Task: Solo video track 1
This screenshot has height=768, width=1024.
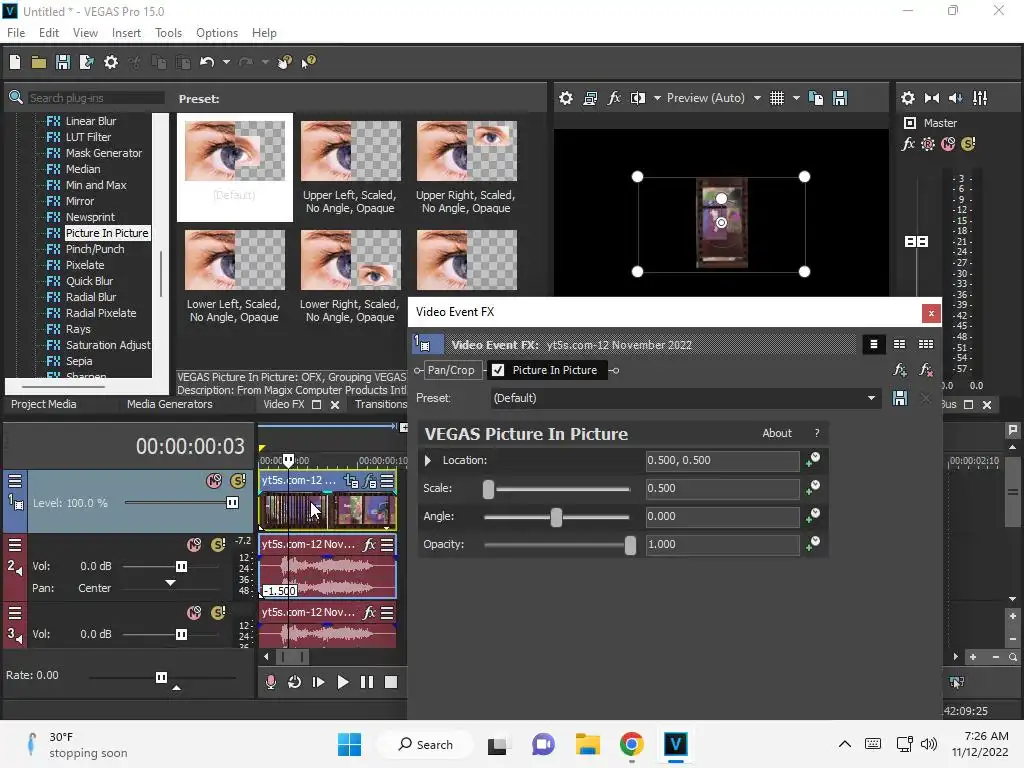Action: 238,481
